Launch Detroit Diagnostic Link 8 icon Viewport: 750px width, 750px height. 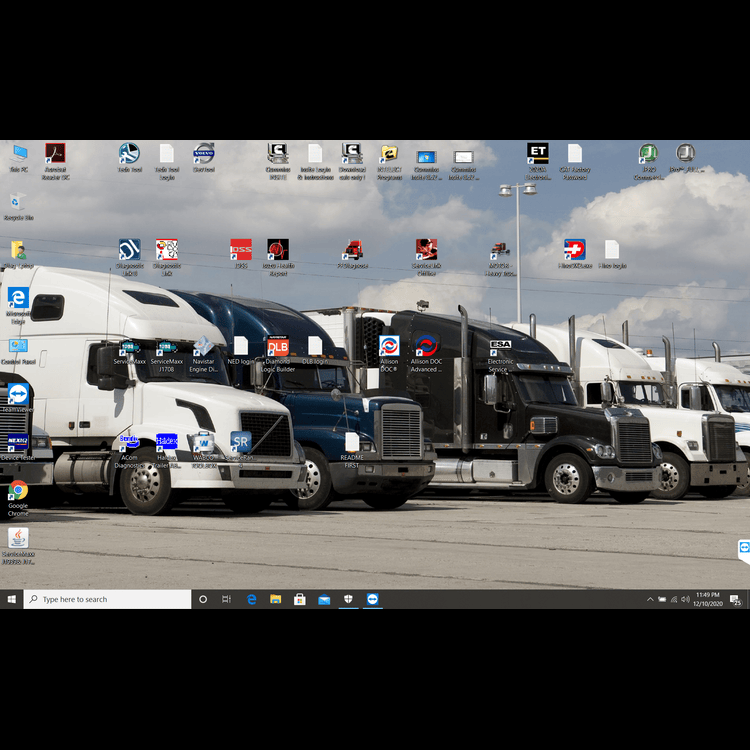click(x=130, y=257)
